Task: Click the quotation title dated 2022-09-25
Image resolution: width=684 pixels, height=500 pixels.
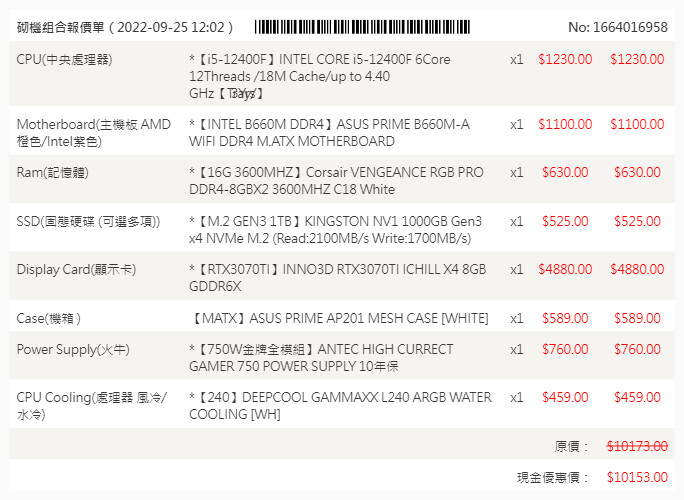Action: tap(125, 27)
